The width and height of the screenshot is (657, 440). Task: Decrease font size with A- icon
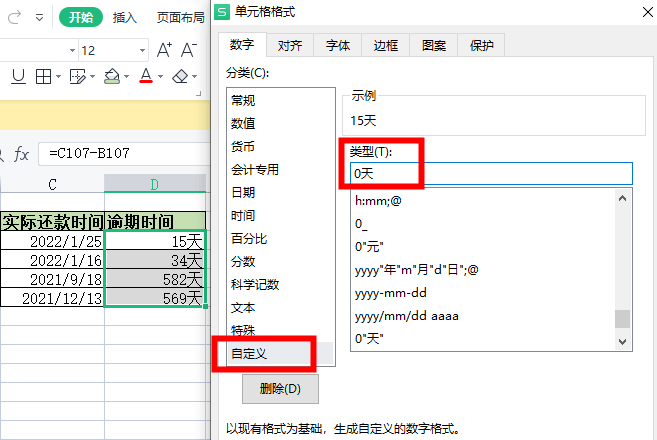(x=189, y=50)
